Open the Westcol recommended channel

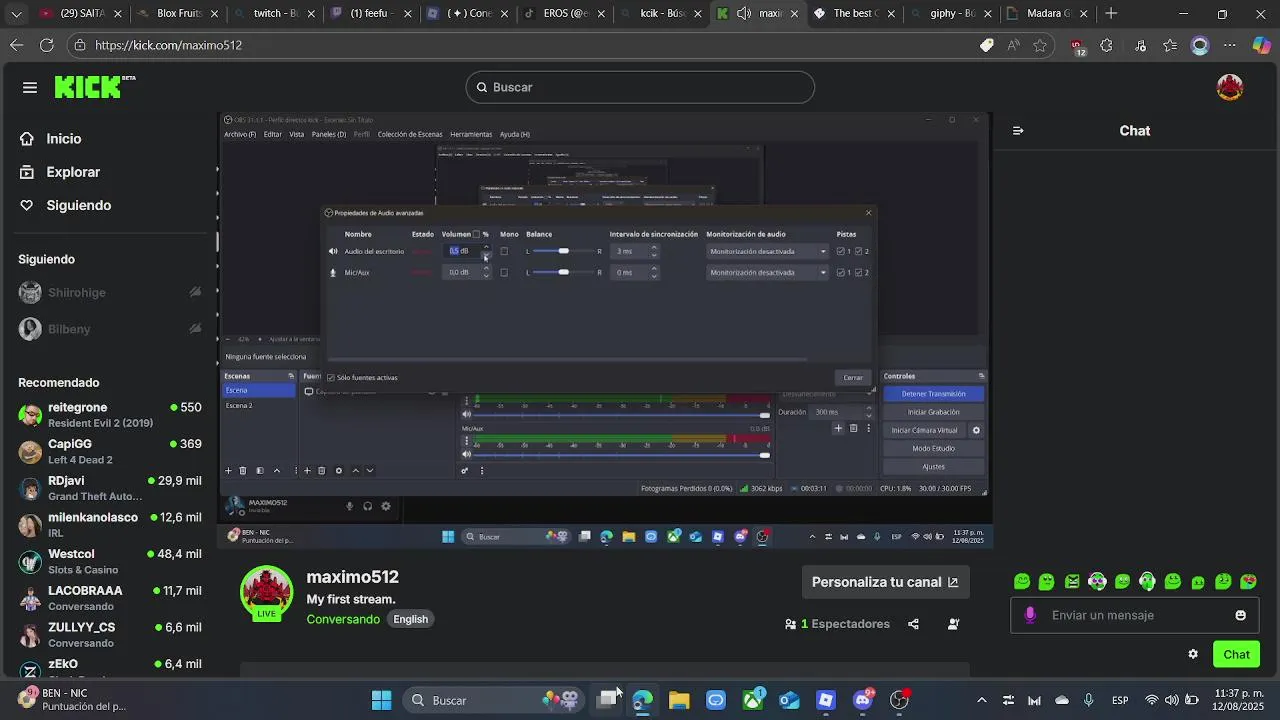pos(110,561)
